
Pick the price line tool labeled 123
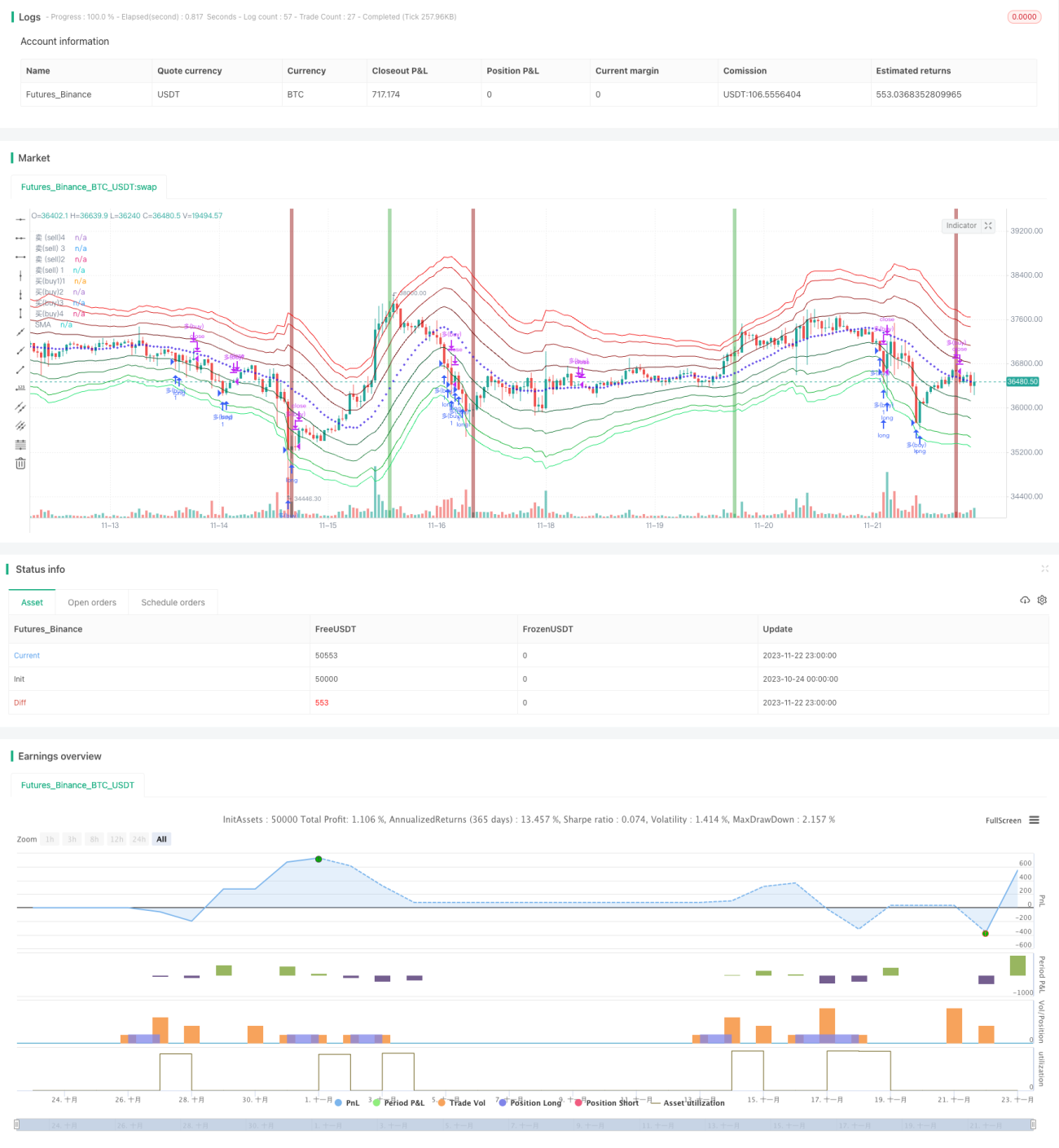click(x=20, y=388)
